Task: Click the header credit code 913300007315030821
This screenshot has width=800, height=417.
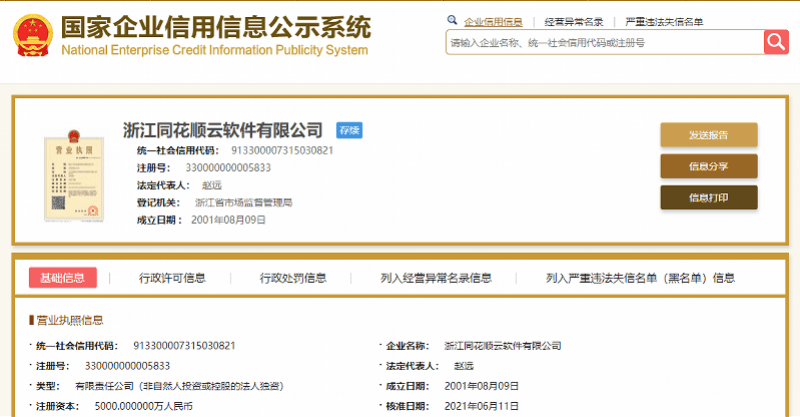Action: [x=282, y=151]
